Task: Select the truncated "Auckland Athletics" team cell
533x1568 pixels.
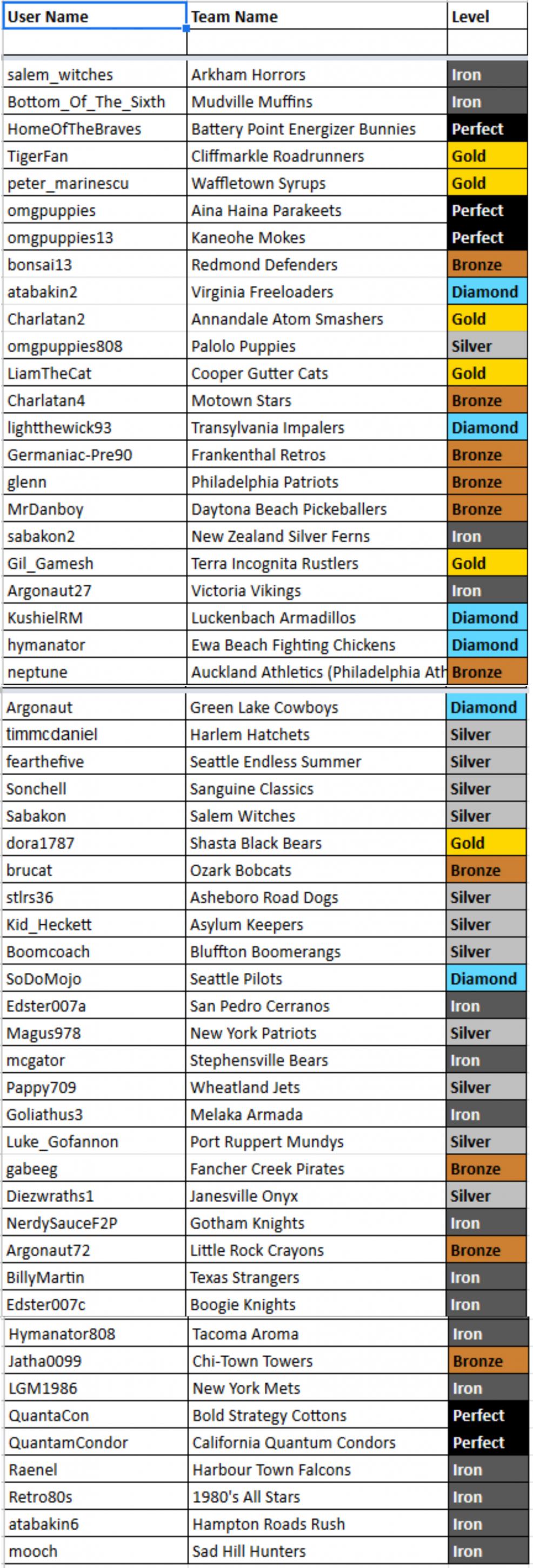Action: click(x=316, y=672)
